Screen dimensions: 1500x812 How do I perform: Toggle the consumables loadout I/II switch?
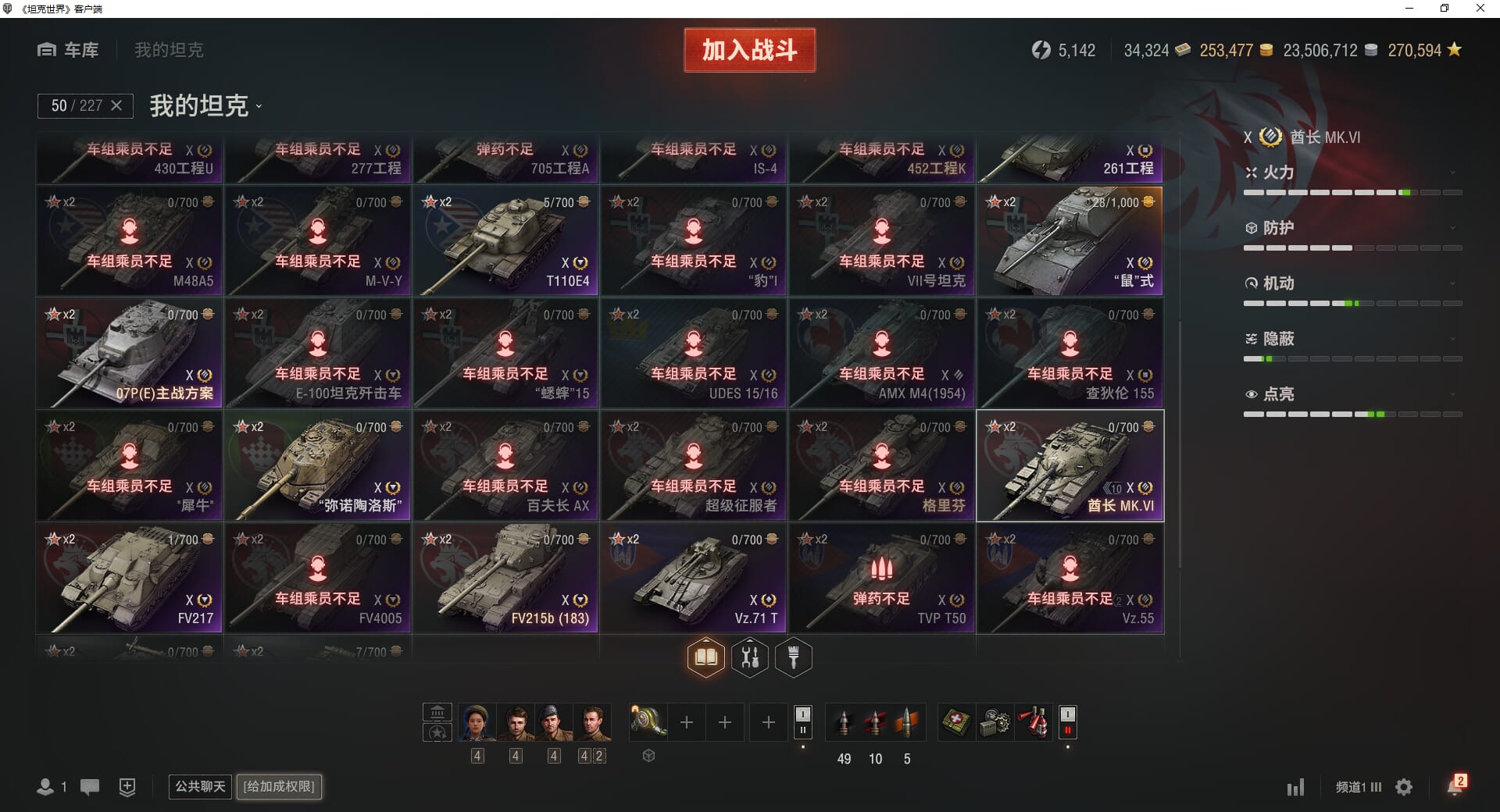(x=1068, y=722)
